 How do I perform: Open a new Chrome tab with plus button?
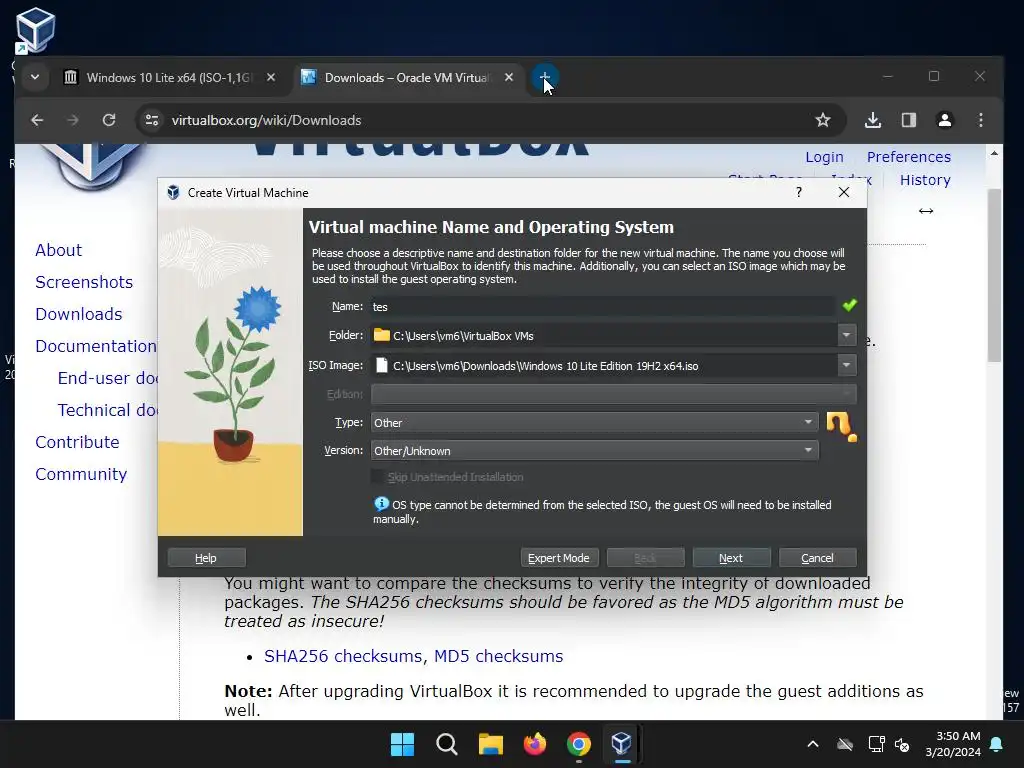545,78
